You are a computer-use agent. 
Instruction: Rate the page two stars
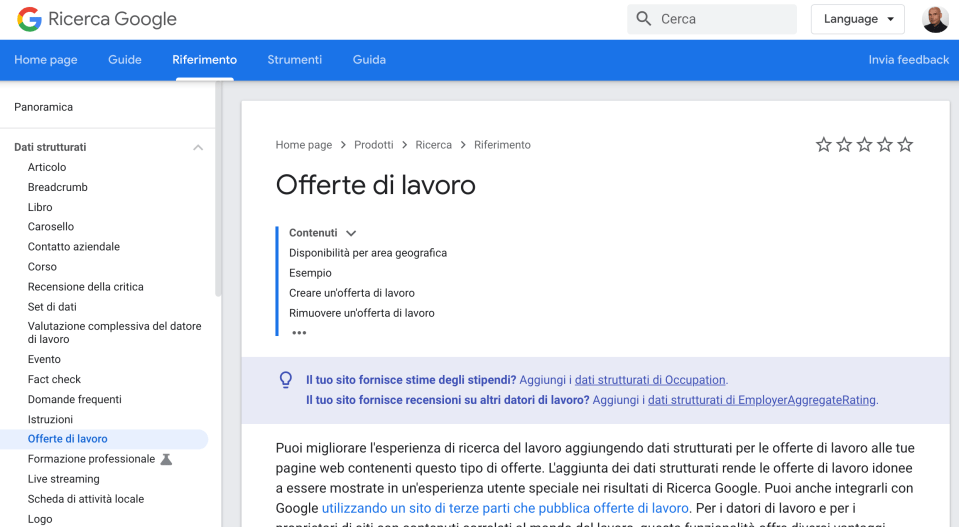click(844, 145)
